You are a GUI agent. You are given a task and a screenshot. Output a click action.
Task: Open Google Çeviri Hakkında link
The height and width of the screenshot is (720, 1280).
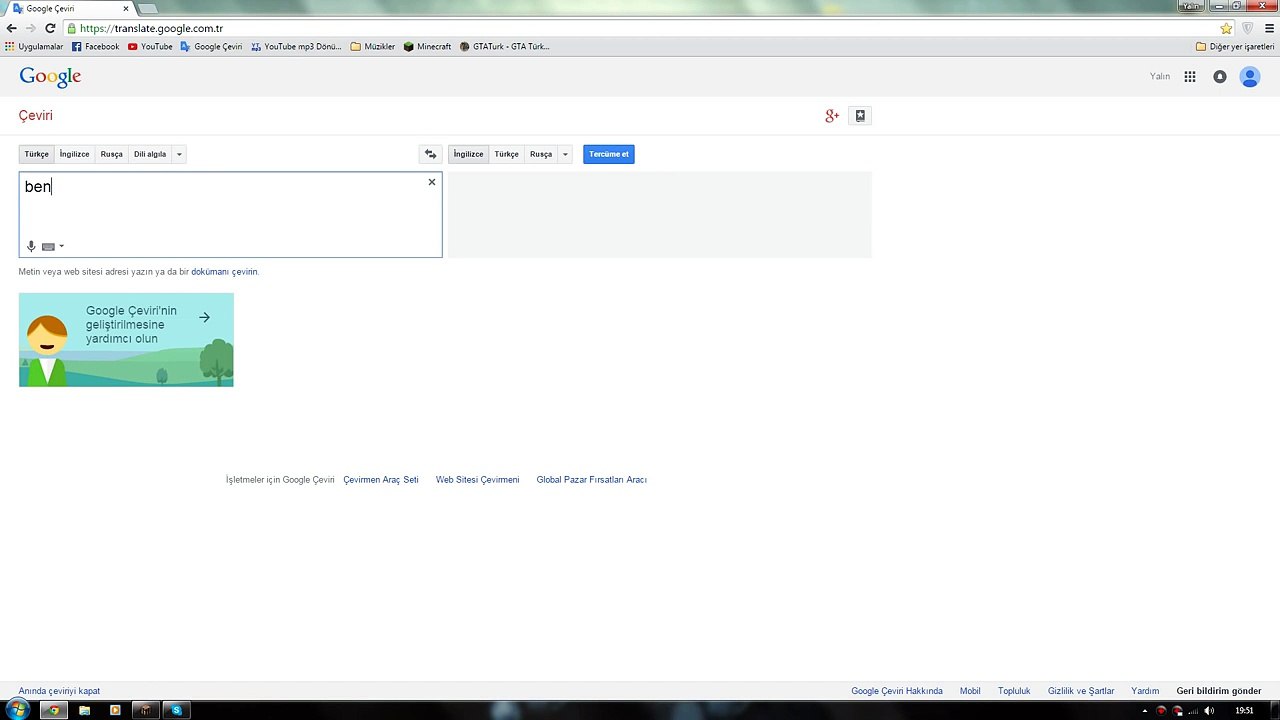pos(897,691)
